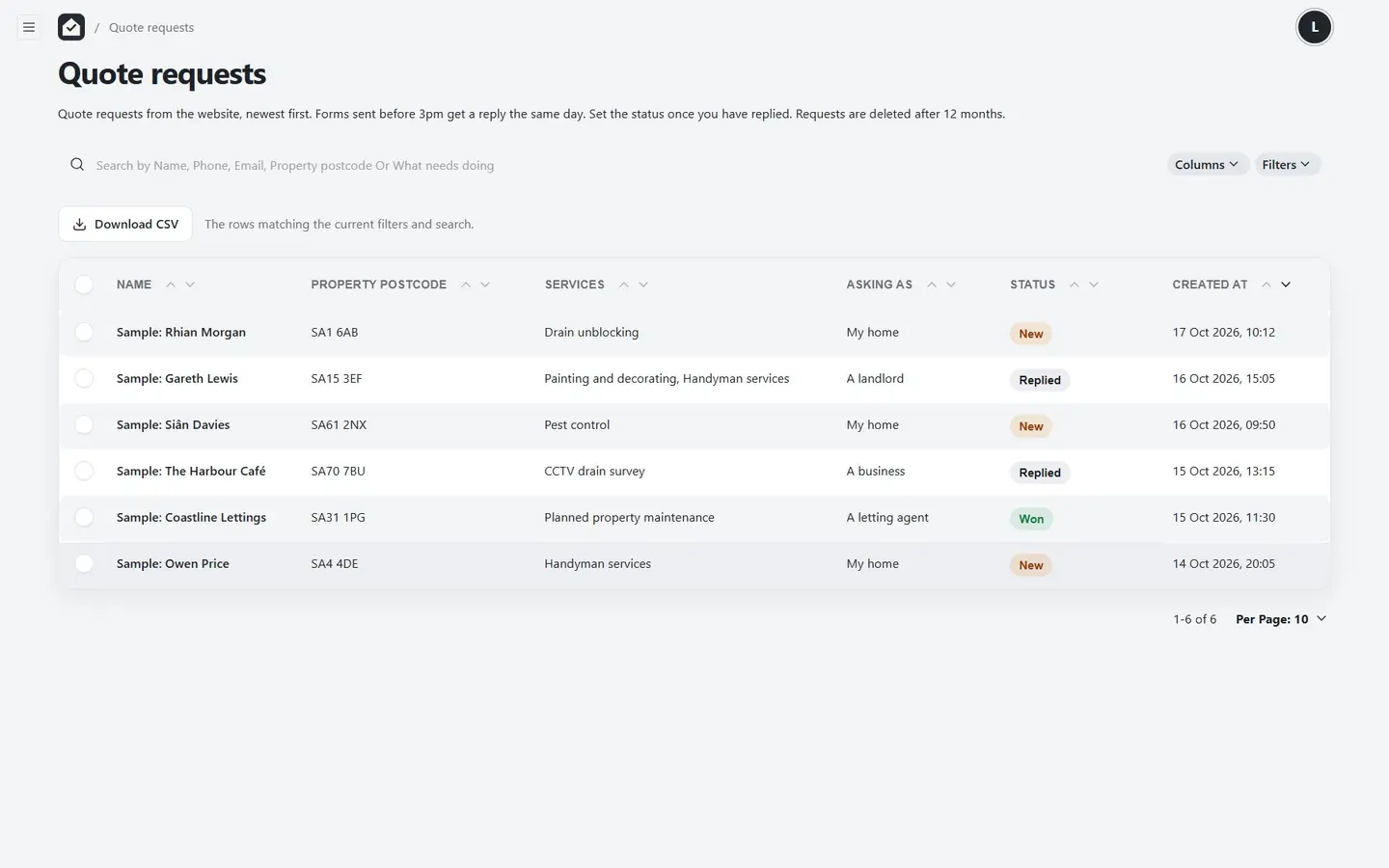Click the A landlord cell

click(875, 378)
